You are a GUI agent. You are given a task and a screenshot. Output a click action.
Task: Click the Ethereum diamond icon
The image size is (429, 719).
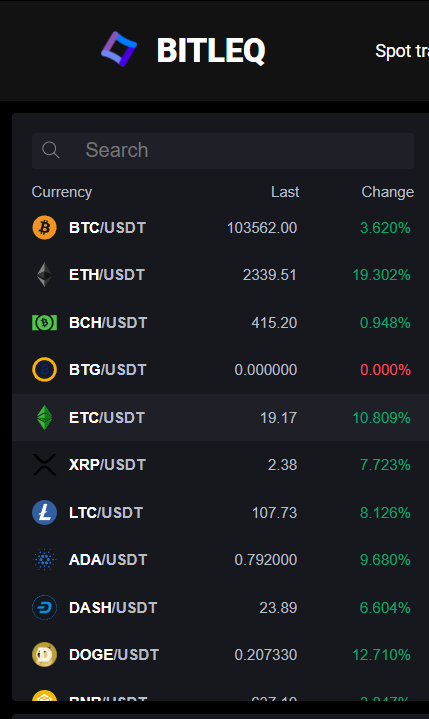click(44, 275)
